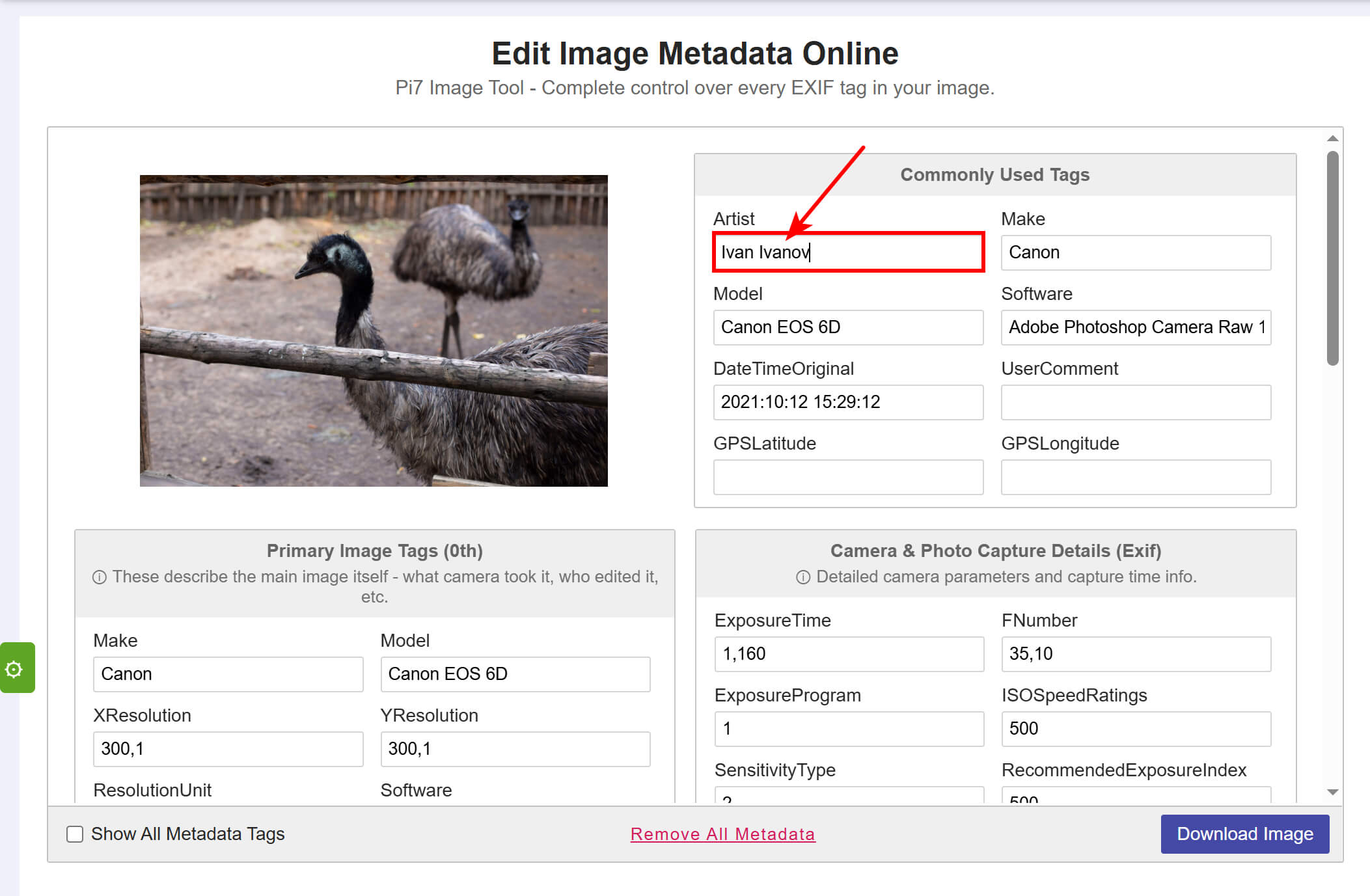Click the info icon in Camera Capture Details

coord(803,577)
